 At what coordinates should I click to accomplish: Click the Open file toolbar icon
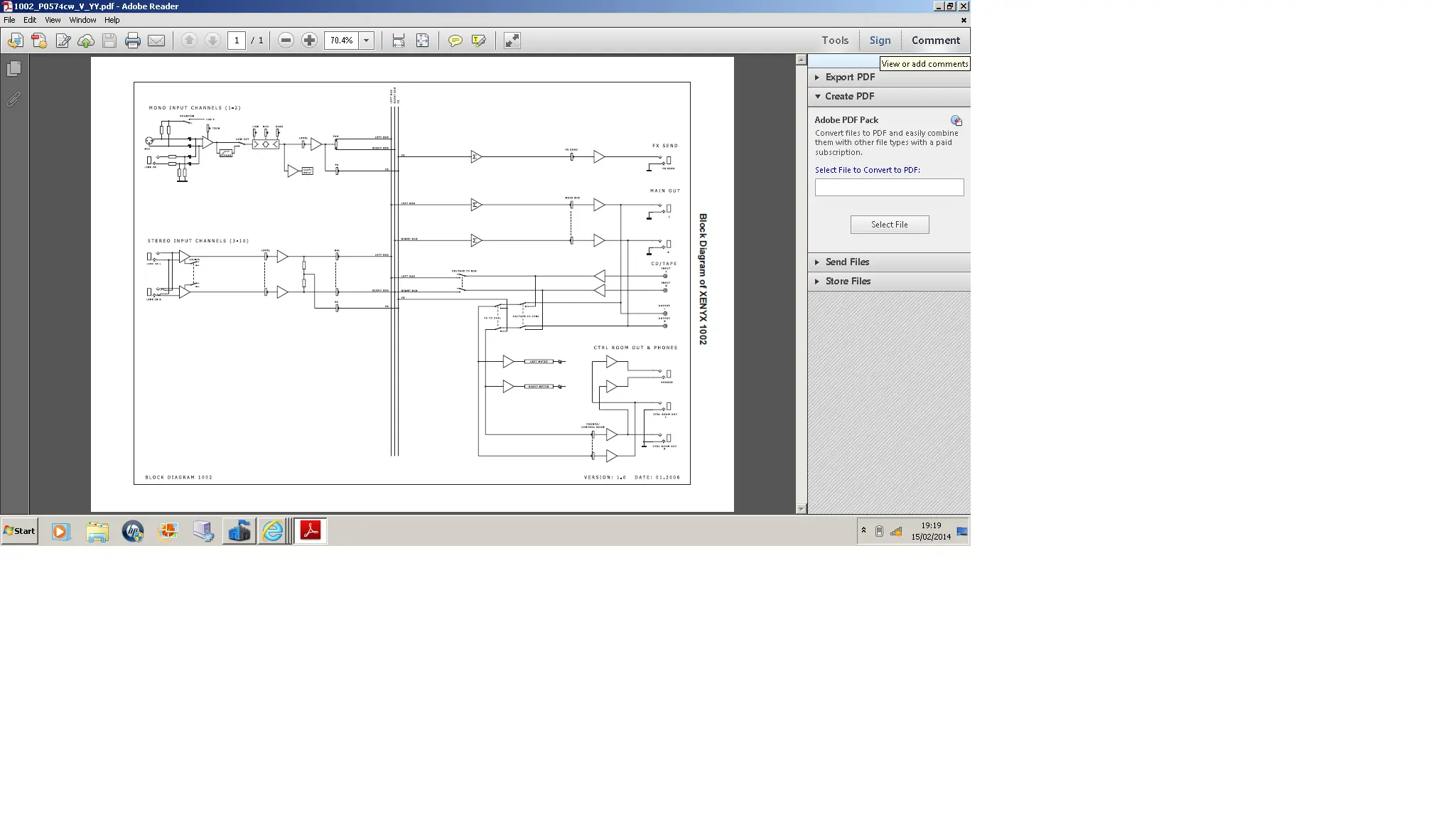pos(15,41)
